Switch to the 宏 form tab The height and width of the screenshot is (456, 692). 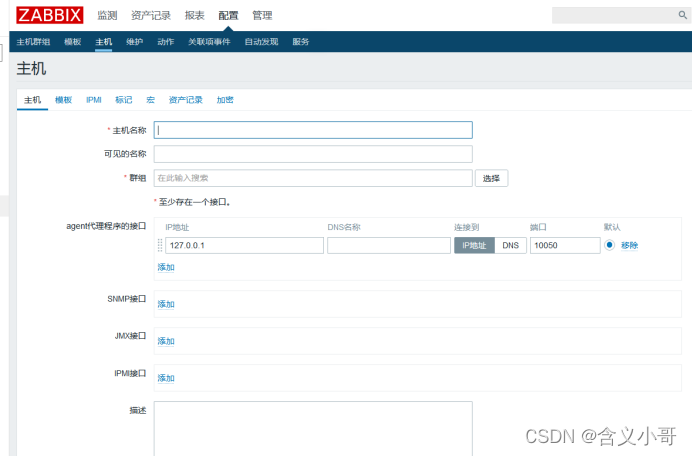(150, 100)
